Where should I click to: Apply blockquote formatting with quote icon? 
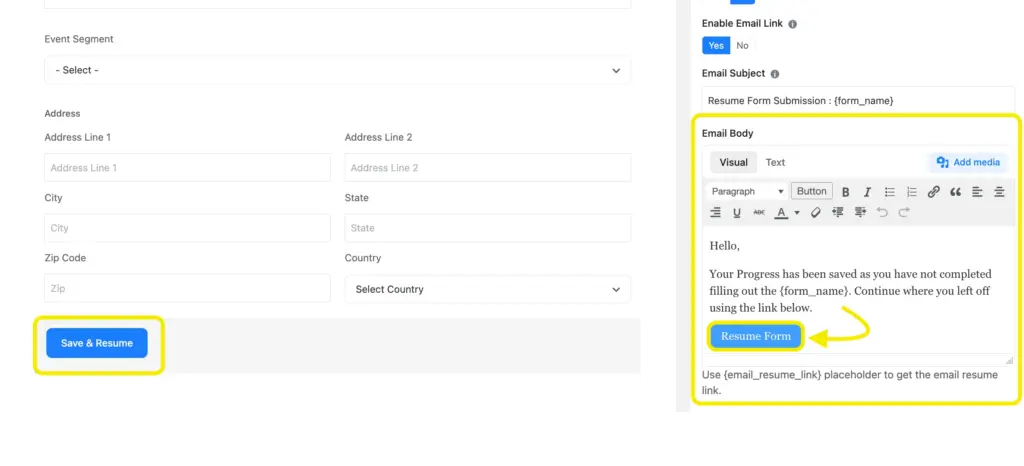point(955,192)
